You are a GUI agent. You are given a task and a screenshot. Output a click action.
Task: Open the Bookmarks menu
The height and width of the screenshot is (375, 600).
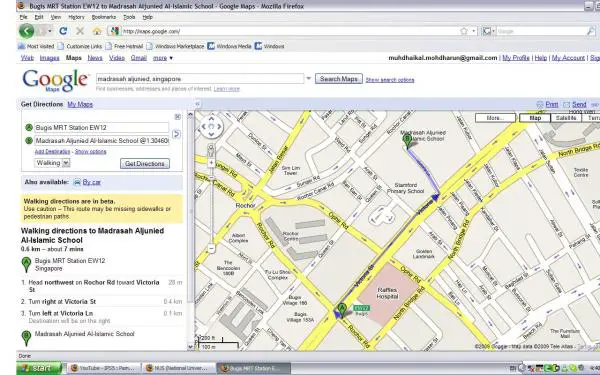[104, 17]
